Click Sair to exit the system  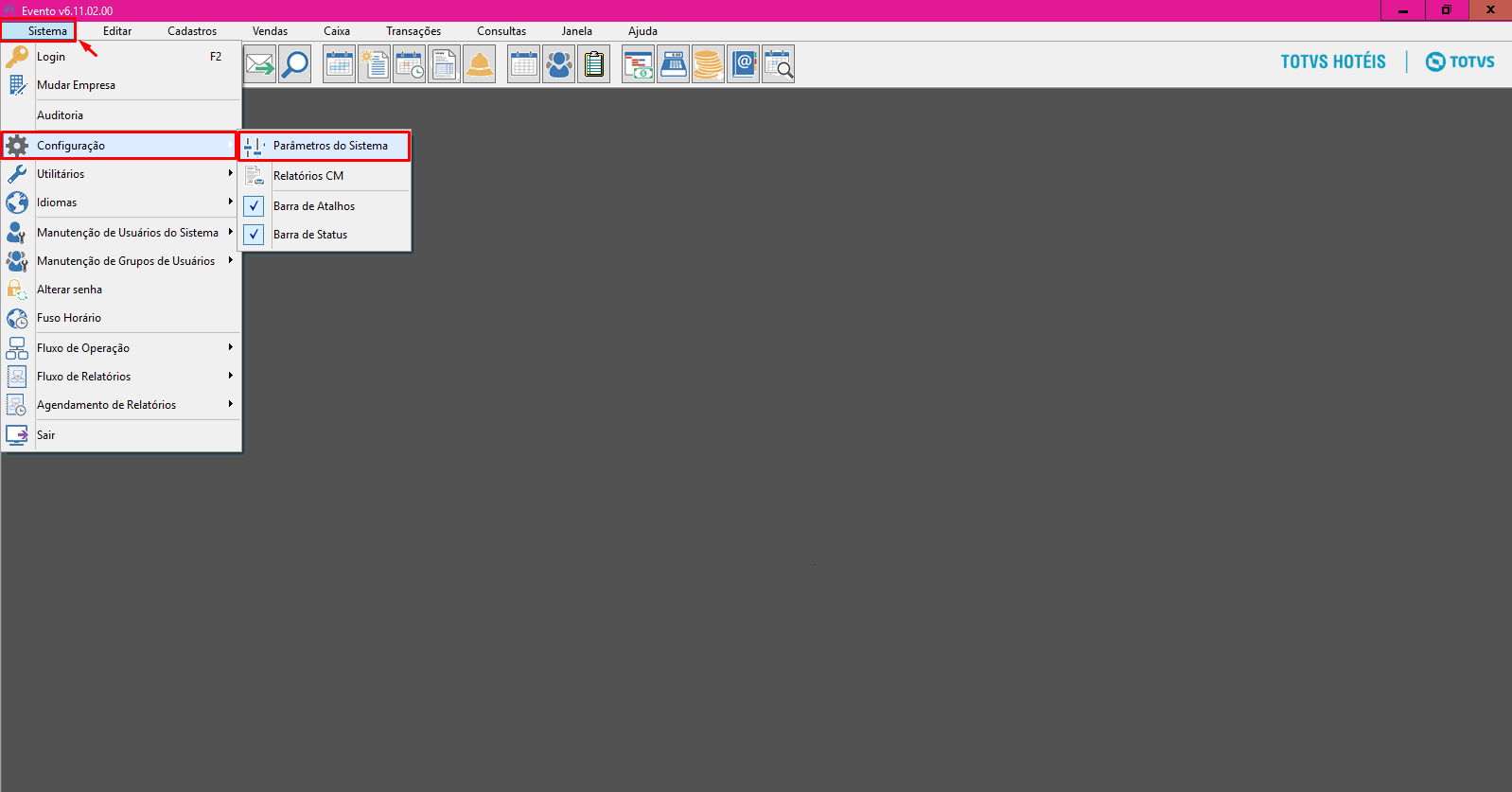121,435
